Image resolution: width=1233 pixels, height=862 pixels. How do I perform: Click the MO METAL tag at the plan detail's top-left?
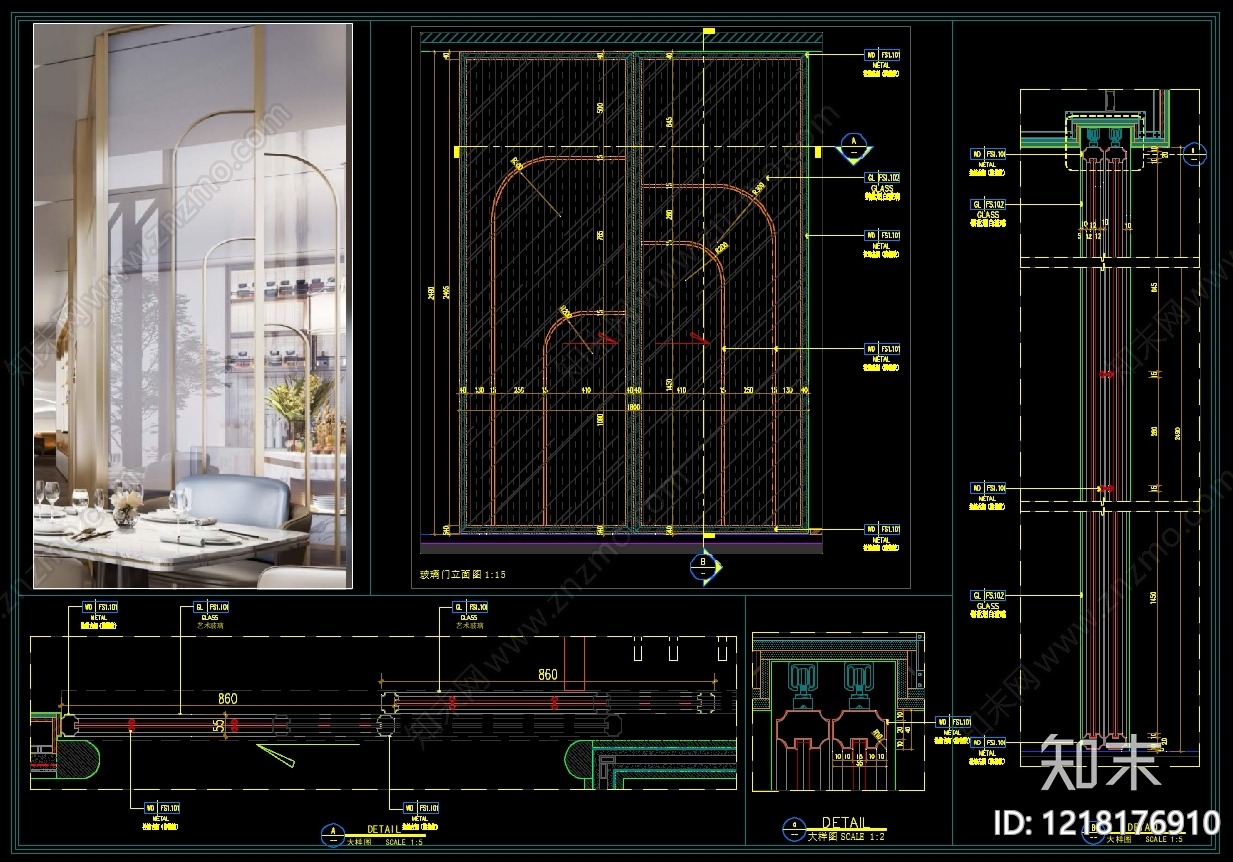(100, 616)
